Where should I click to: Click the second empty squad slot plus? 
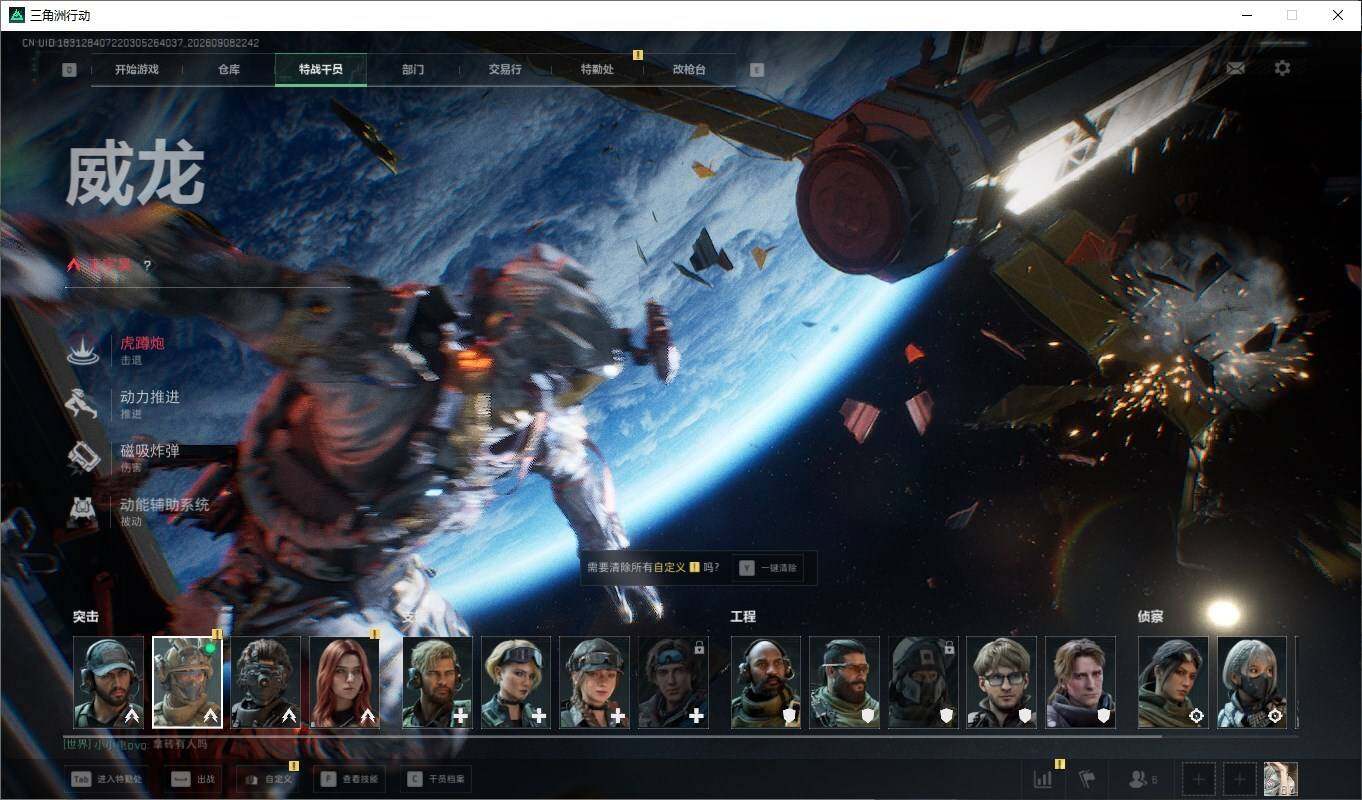pyautogui.click(x=1240, y=779)
